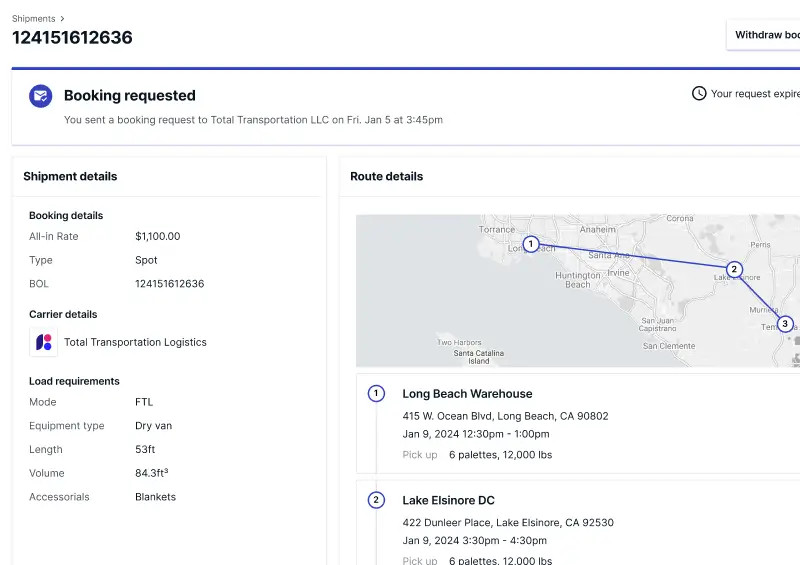Click the San Clemente label on map
The width and height of the screenshot is (800, 565).
tap(669, 346)
